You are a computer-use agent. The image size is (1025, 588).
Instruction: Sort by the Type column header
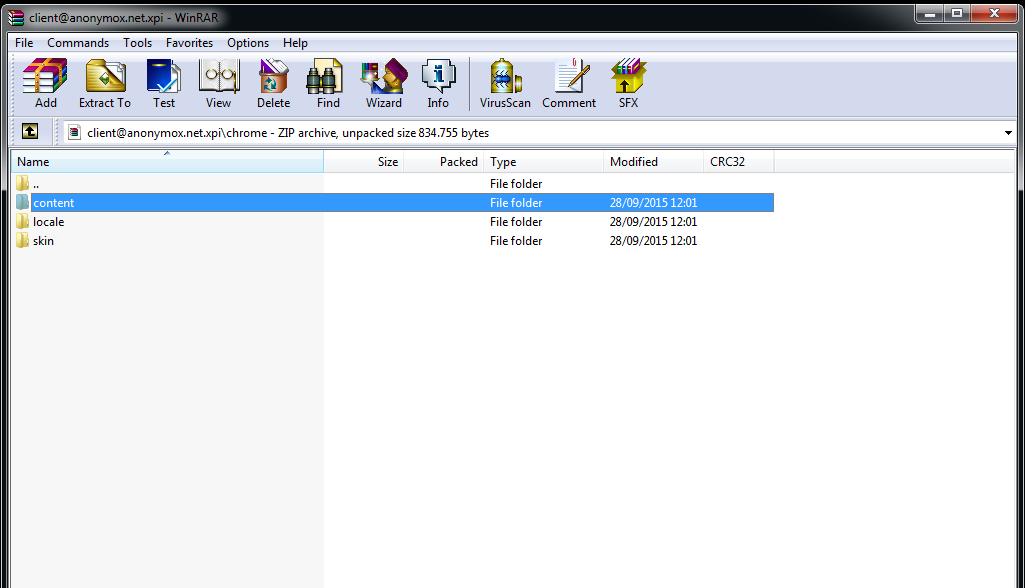tap(544, 162)
